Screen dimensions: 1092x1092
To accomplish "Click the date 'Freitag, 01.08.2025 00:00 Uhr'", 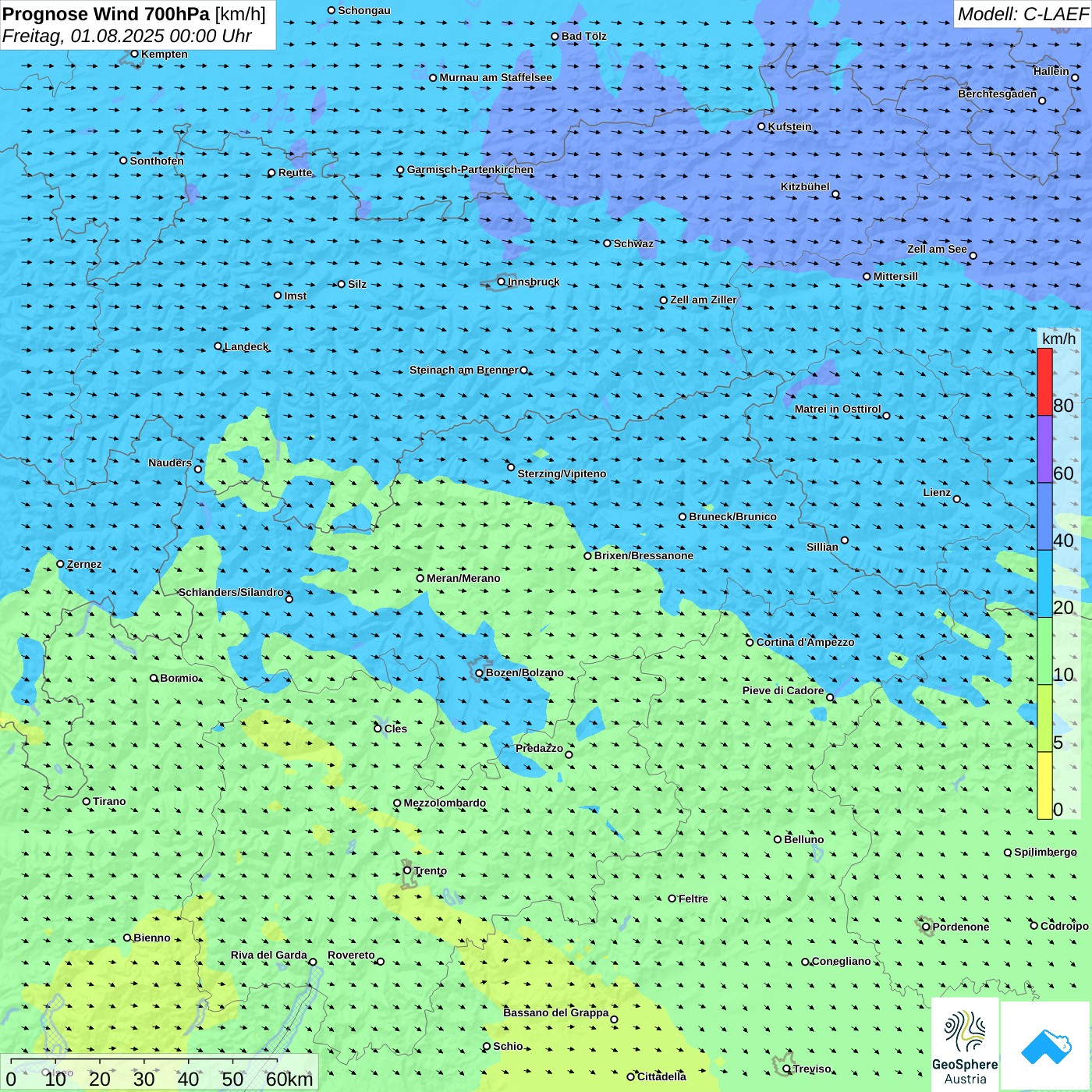I will click(x=126, y=36).
